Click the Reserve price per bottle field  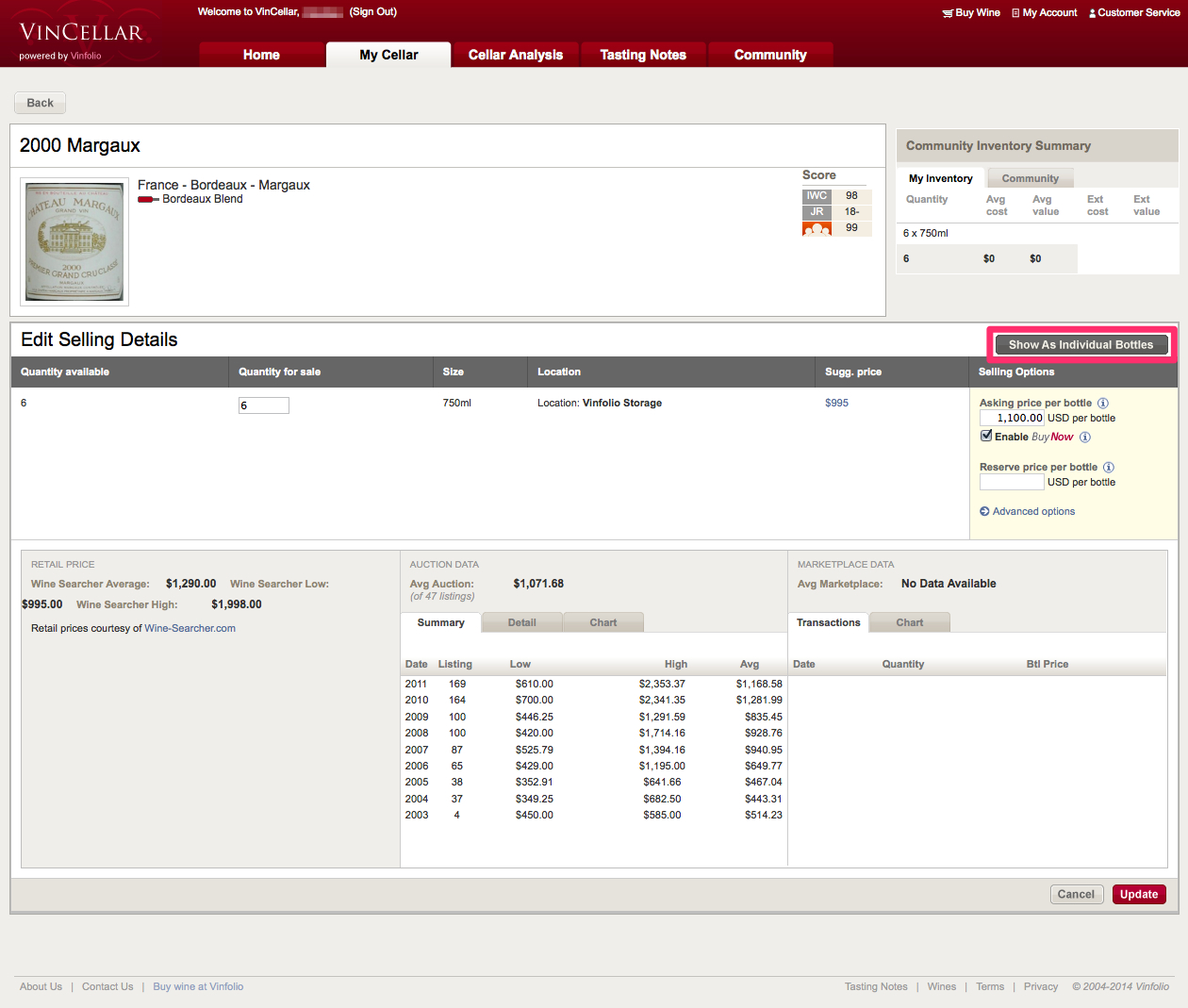pyautogui.click(x=1012, y=482)
